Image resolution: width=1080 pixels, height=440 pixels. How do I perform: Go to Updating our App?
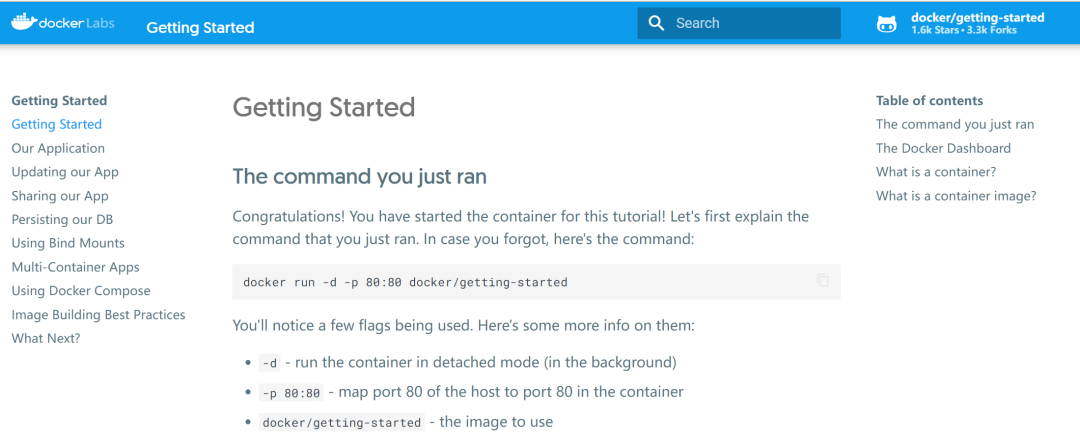65,172
